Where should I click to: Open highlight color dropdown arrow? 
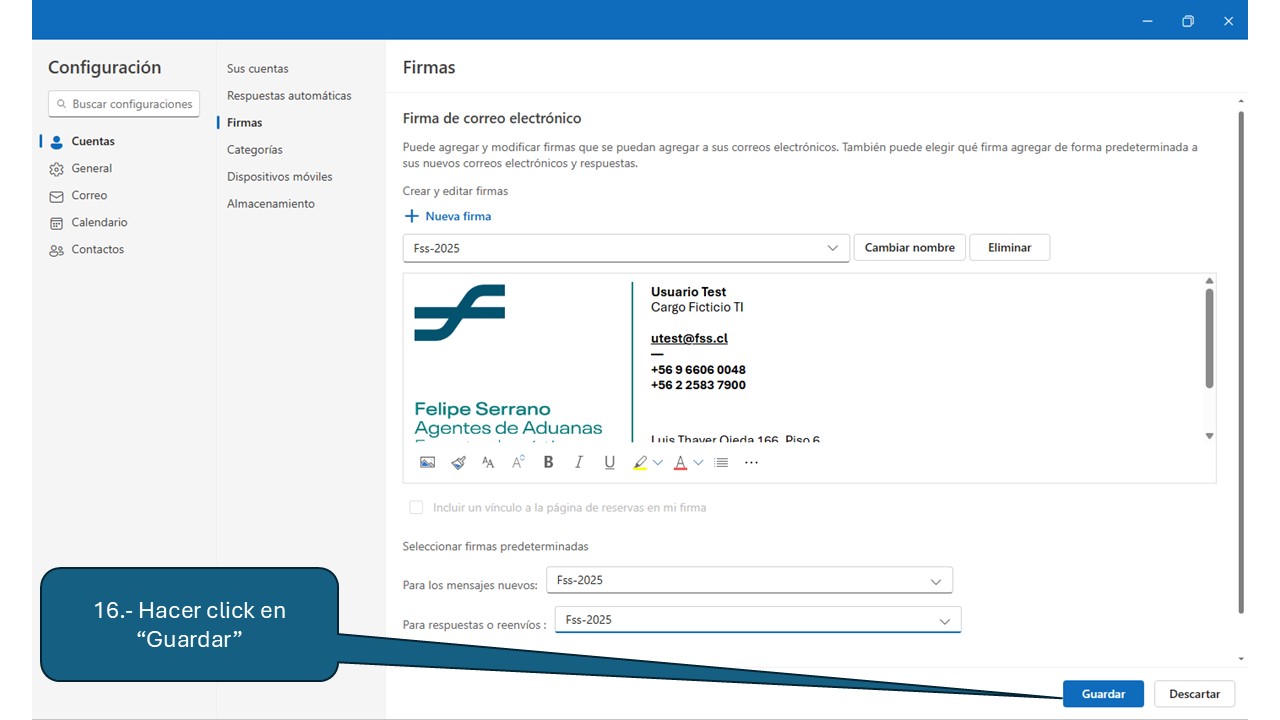click(657, 462)
